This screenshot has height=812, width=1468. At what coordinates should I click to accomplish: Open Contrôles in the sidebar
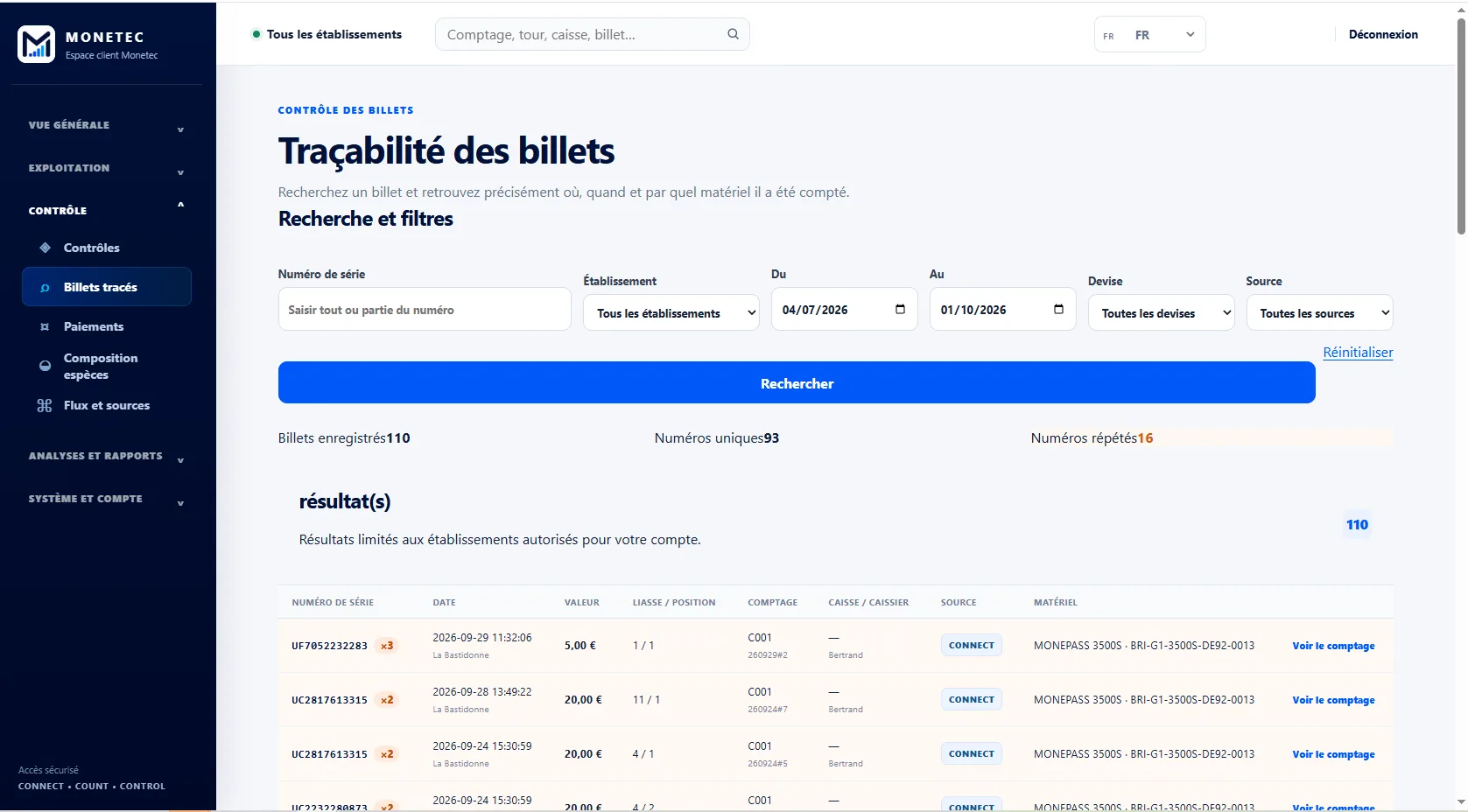coord(107,248)
